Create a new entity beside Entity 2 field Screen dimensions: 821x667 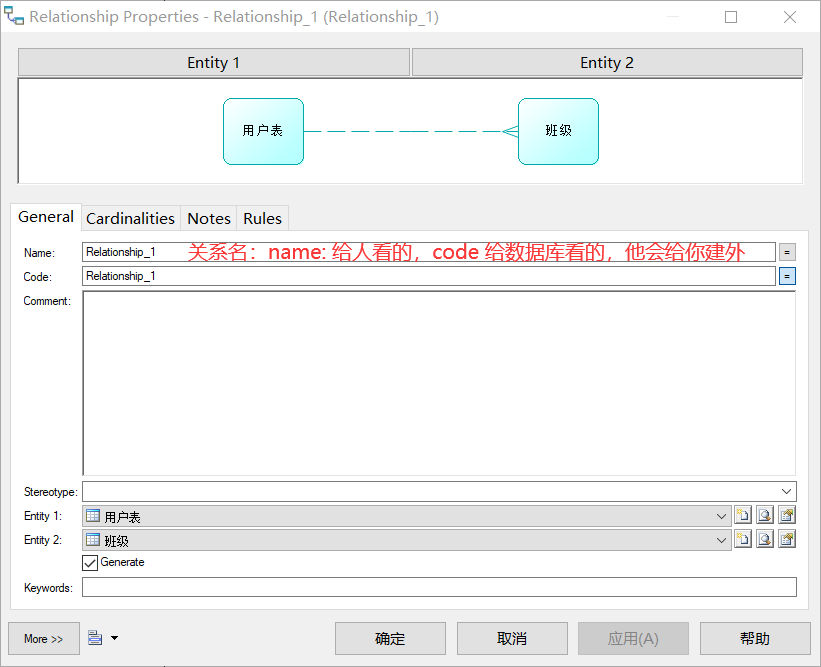pos(742,539)
